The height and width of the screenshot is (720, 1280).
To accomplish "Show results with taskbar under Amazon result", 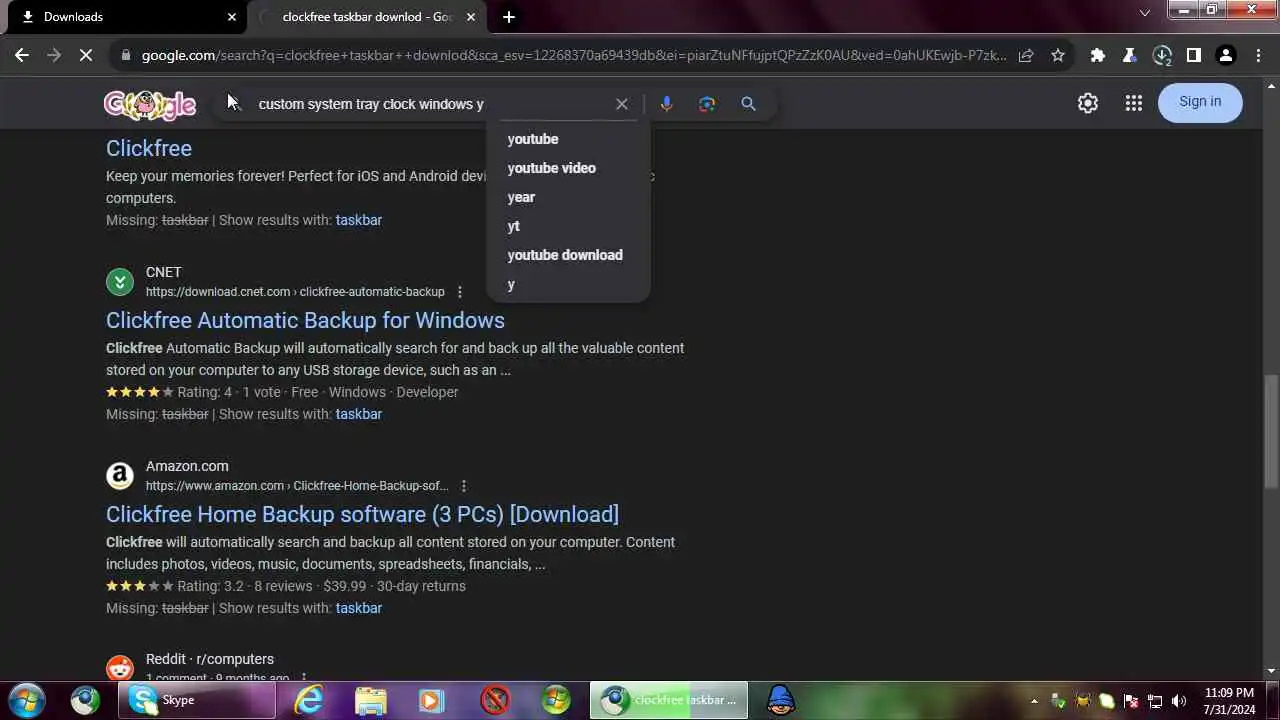I will [x=359, y=608].
